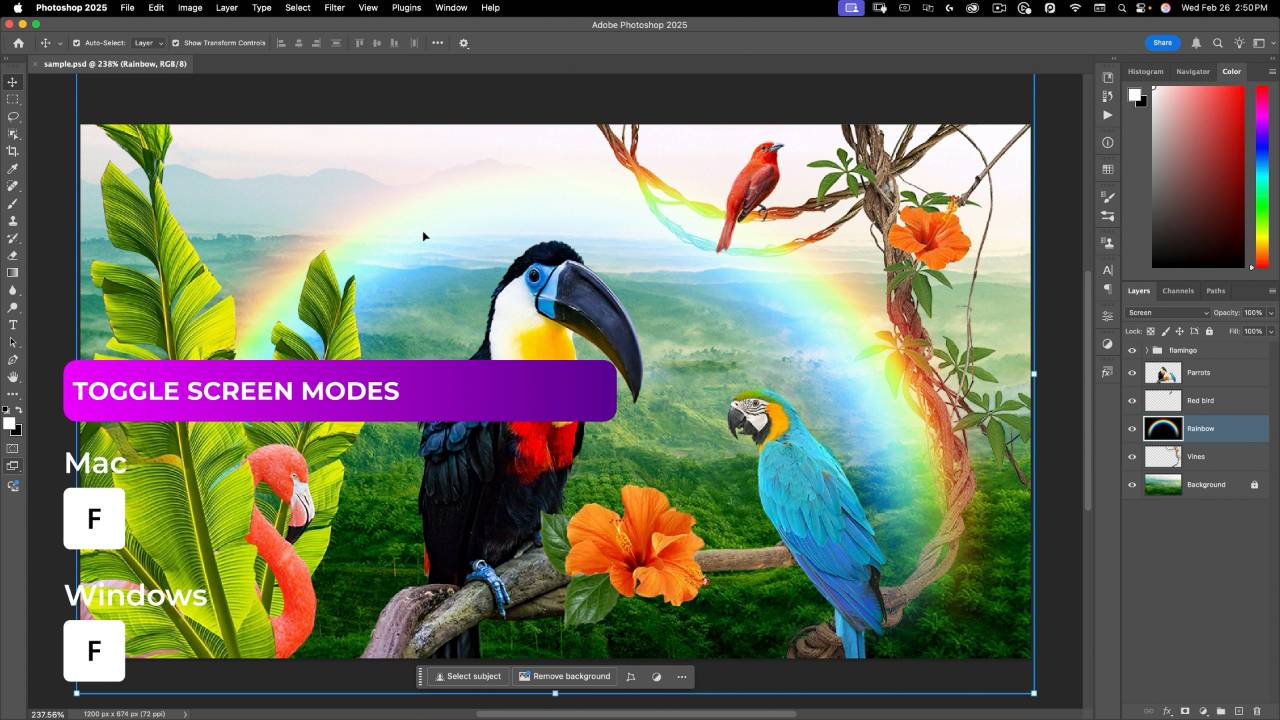
Task: Open the Character panel icon
Action: click(x=1108, y=270)
